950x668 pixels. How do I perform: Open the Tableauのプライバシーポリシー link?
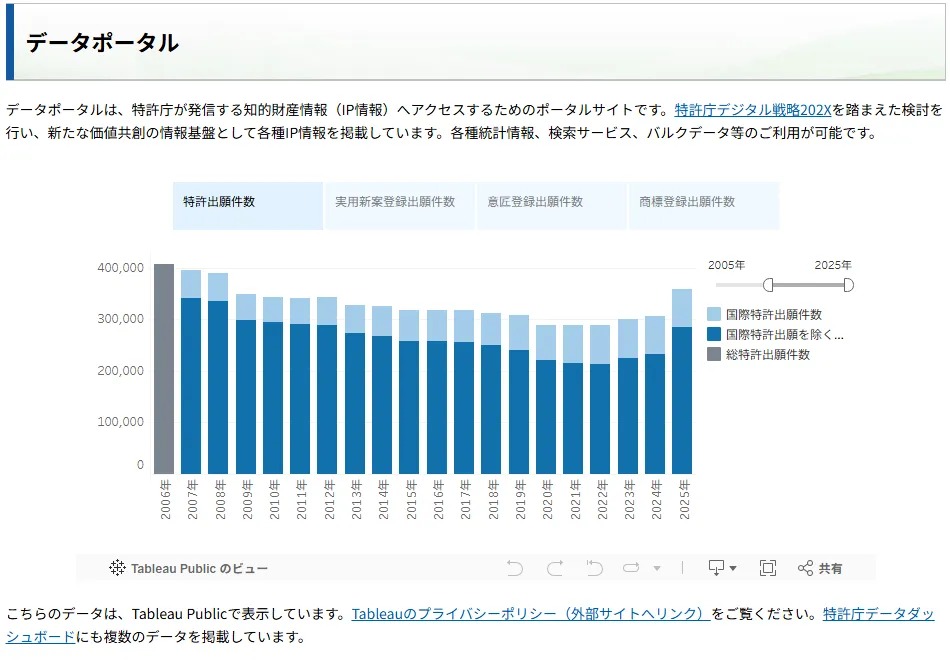point(531,614)
